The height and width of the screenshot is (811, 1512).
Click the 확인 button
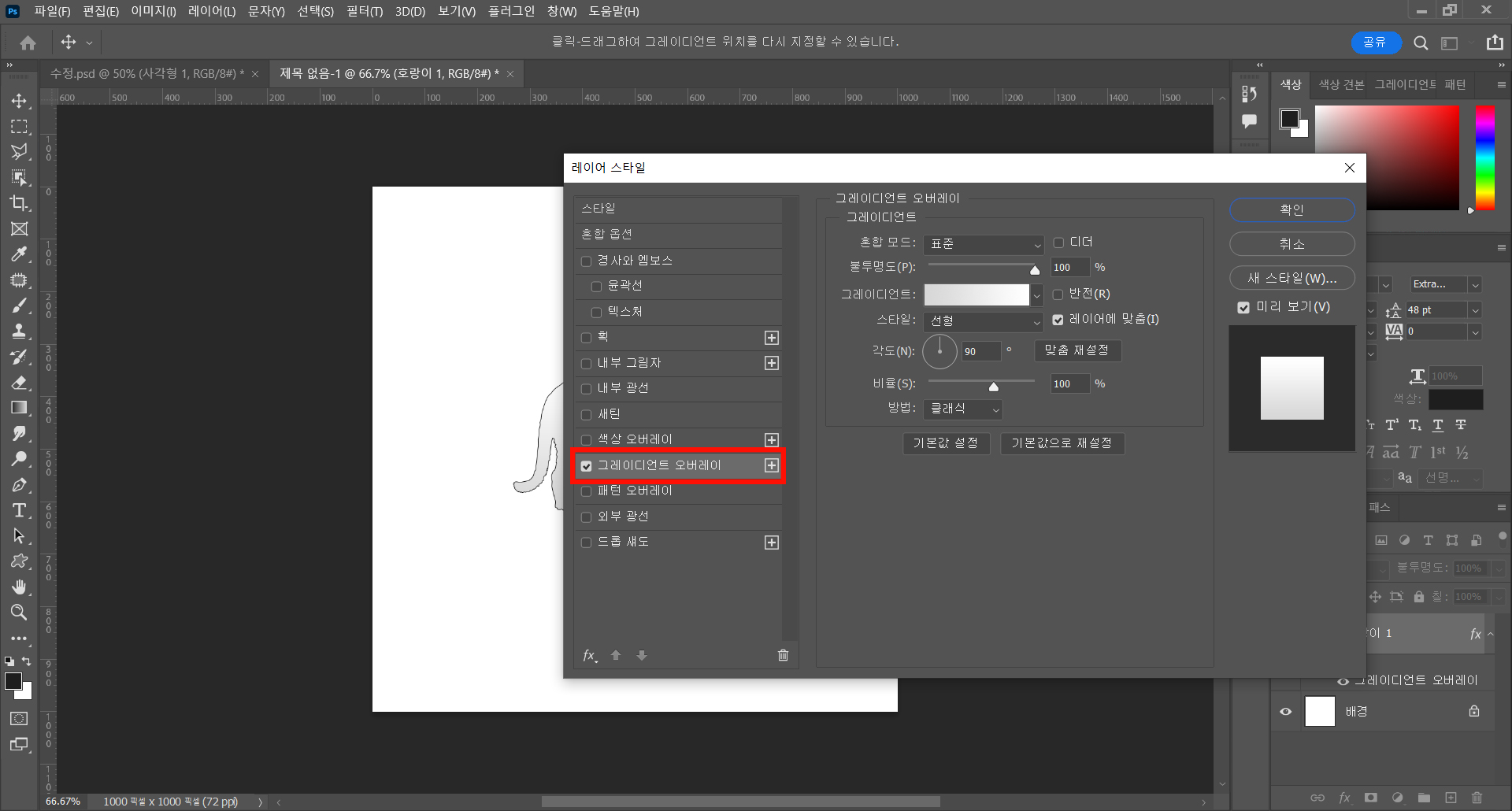1292,210
